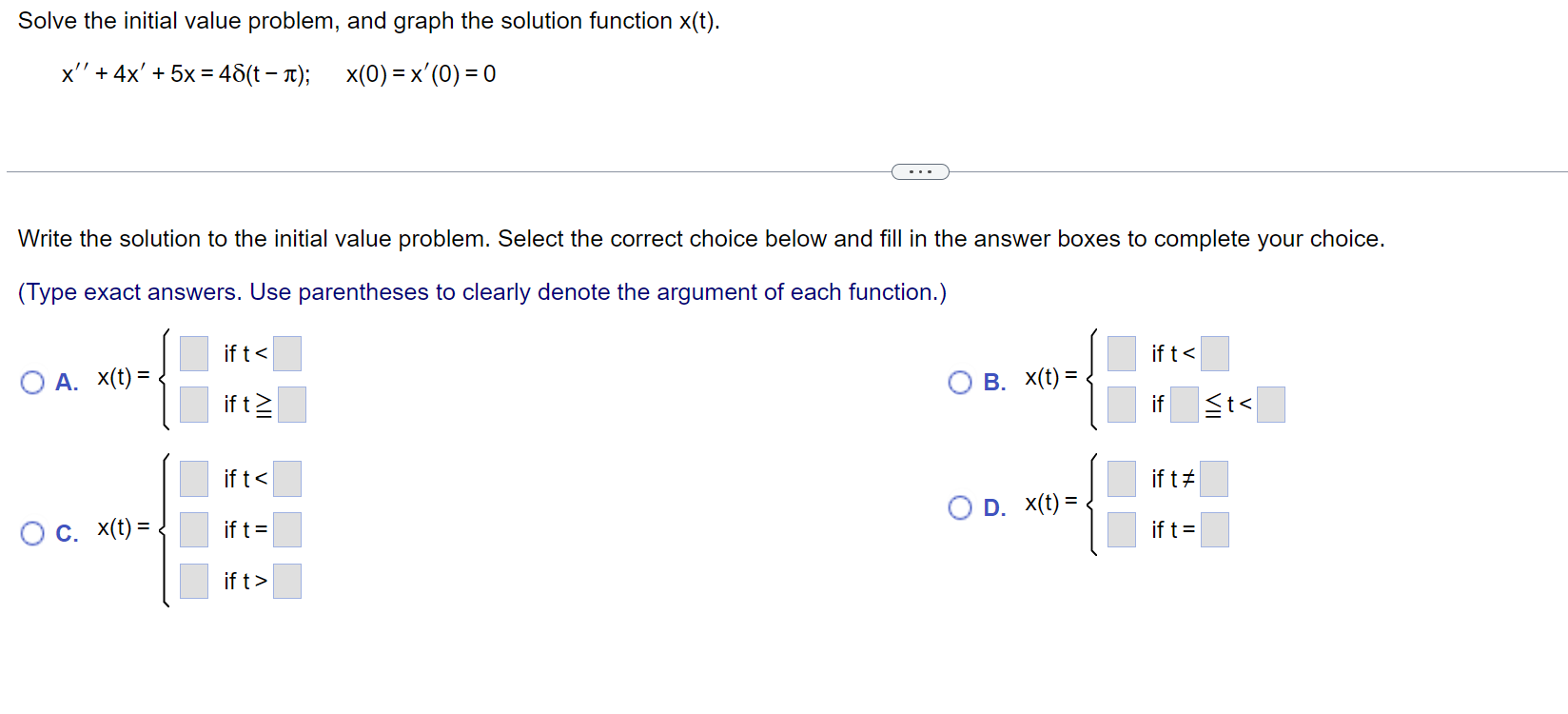Click upper-bound box after 't <' in choice B

coord(1271,405)
